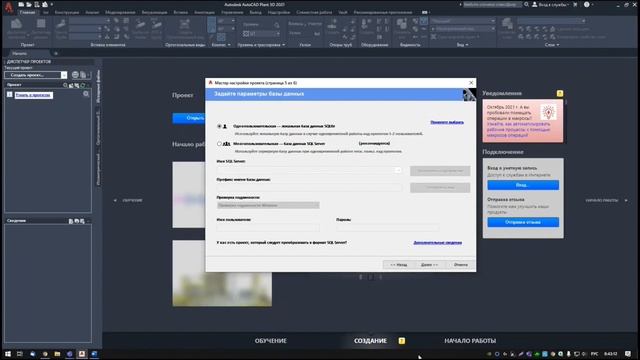Click the green refresh icon in Проект header
The width and height of the screenshot is (640, 360).
[x=82, y=85]
